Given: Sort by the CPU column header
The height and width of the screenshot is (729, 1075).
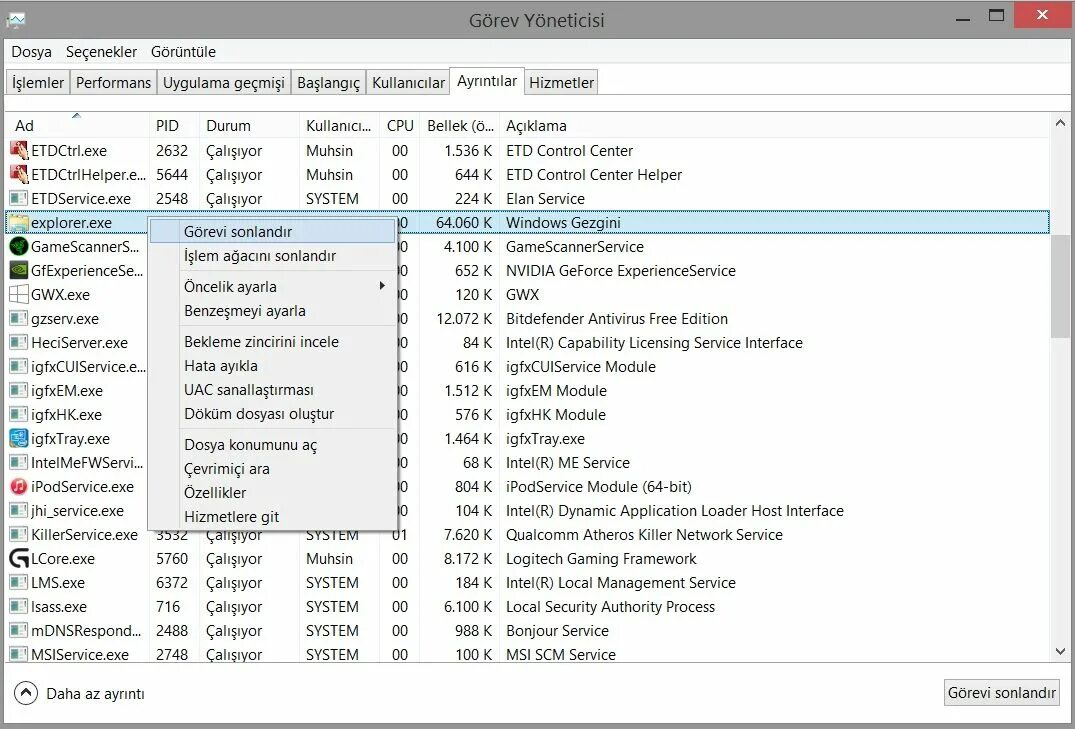Looking at the screenshot, I should point(400,126).
